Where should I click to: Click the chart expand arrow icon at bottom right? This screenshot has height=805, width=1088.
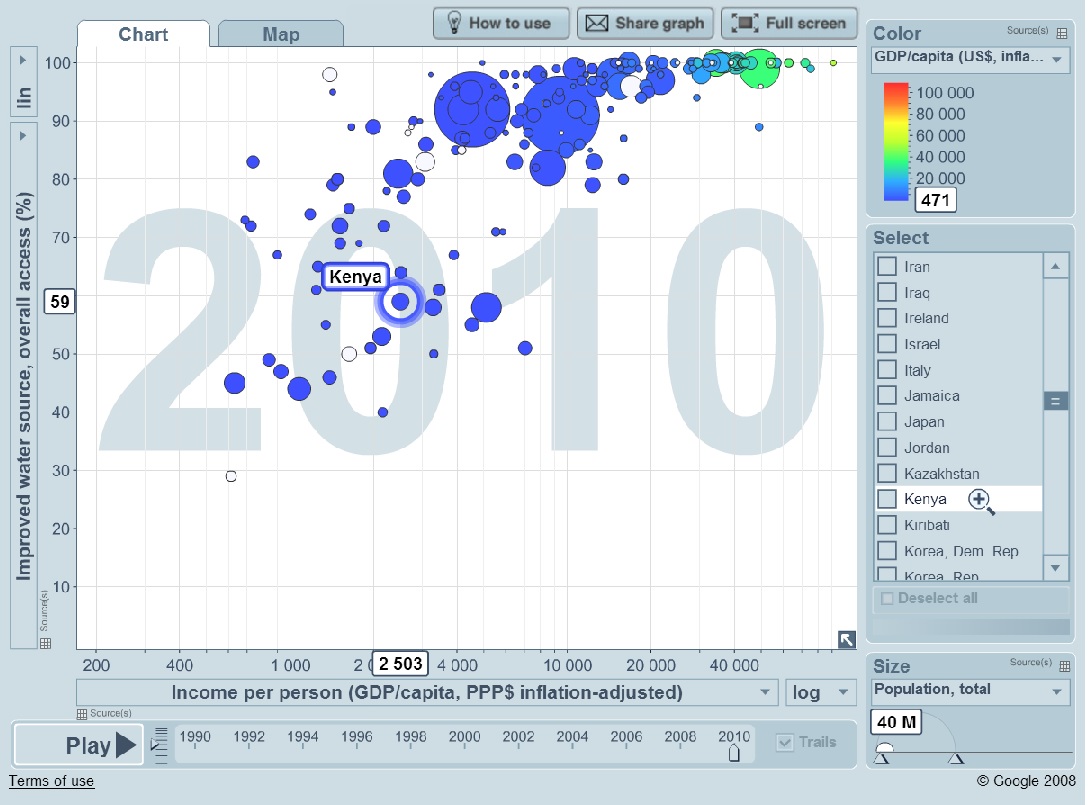tap(846, 639)
